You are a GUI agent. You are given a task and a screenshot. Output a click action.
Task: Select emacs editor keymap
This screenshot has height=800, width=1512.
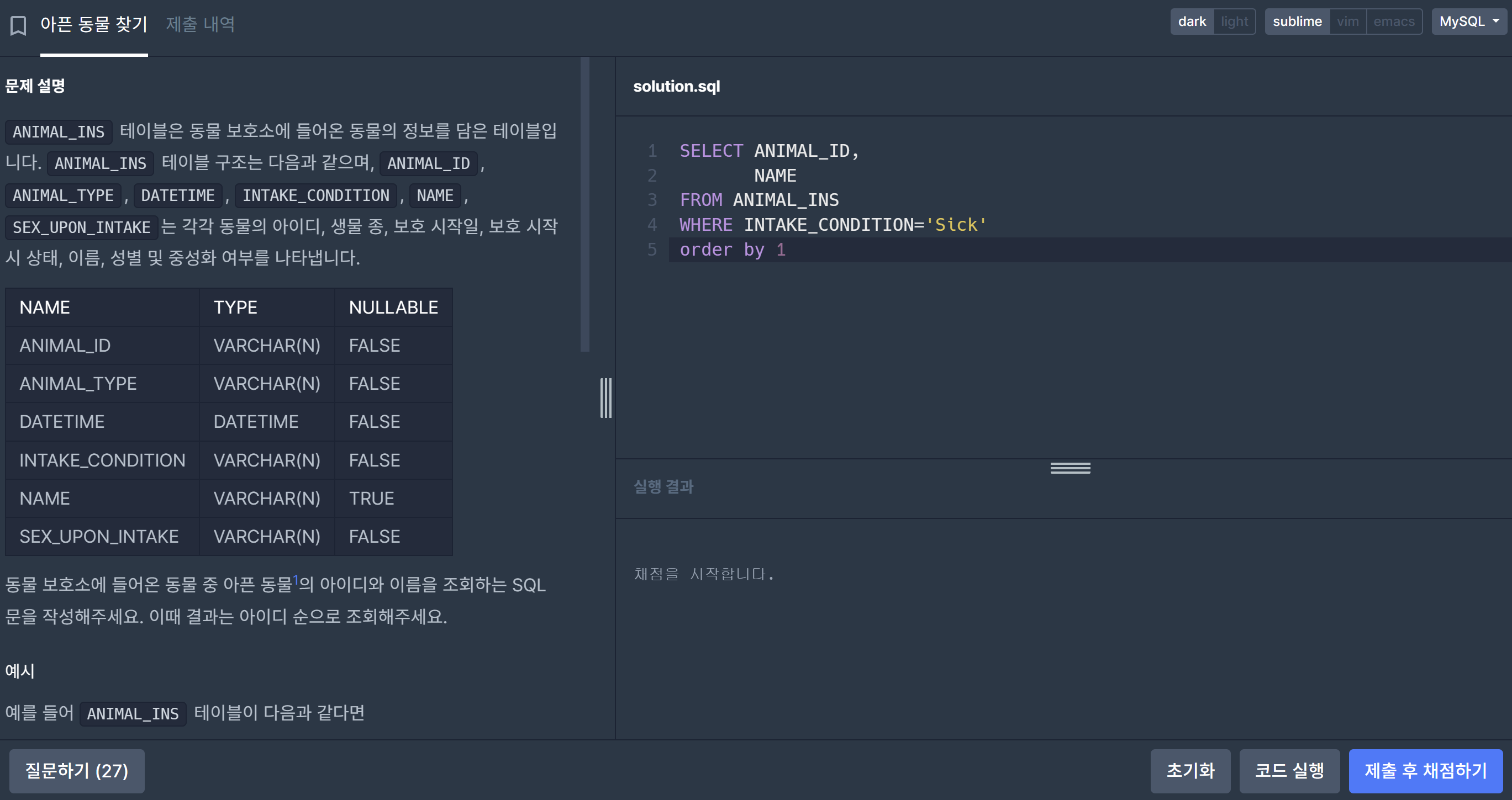1393,22
